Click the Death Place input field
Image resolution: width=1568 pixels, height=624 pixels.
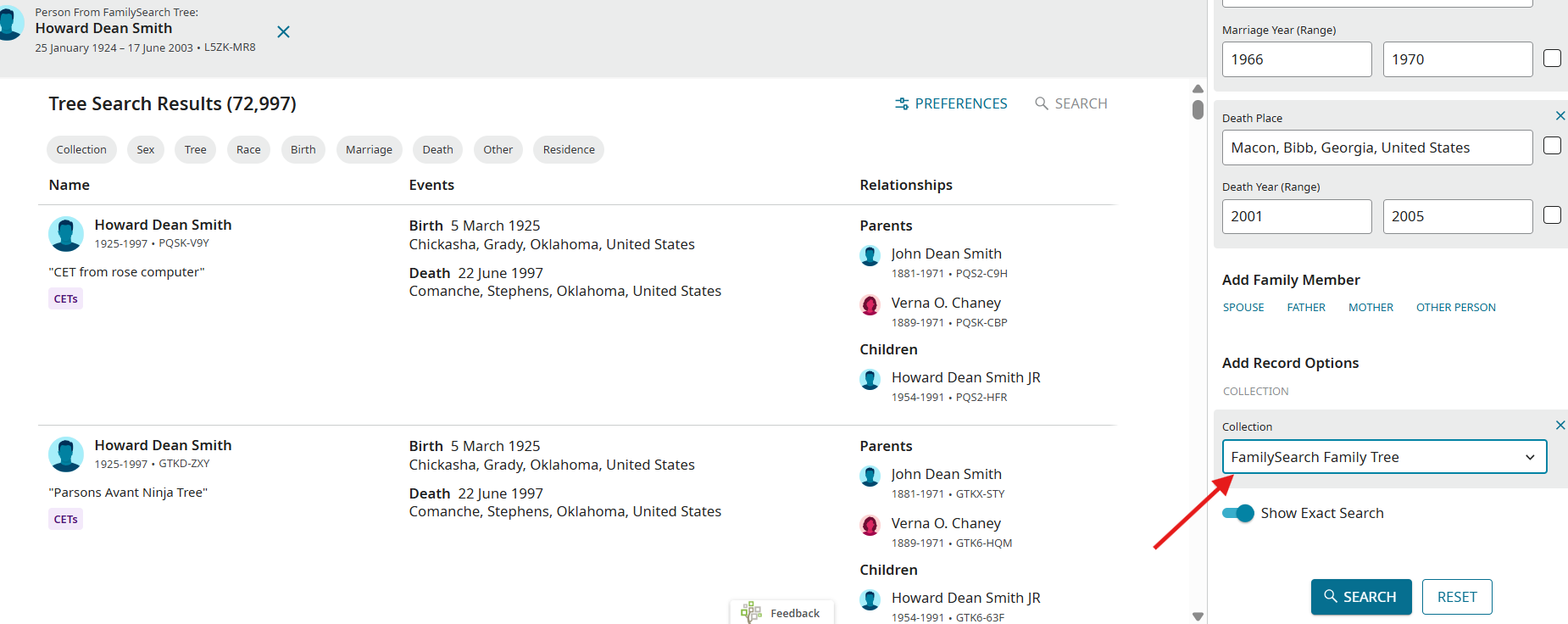1376,148
